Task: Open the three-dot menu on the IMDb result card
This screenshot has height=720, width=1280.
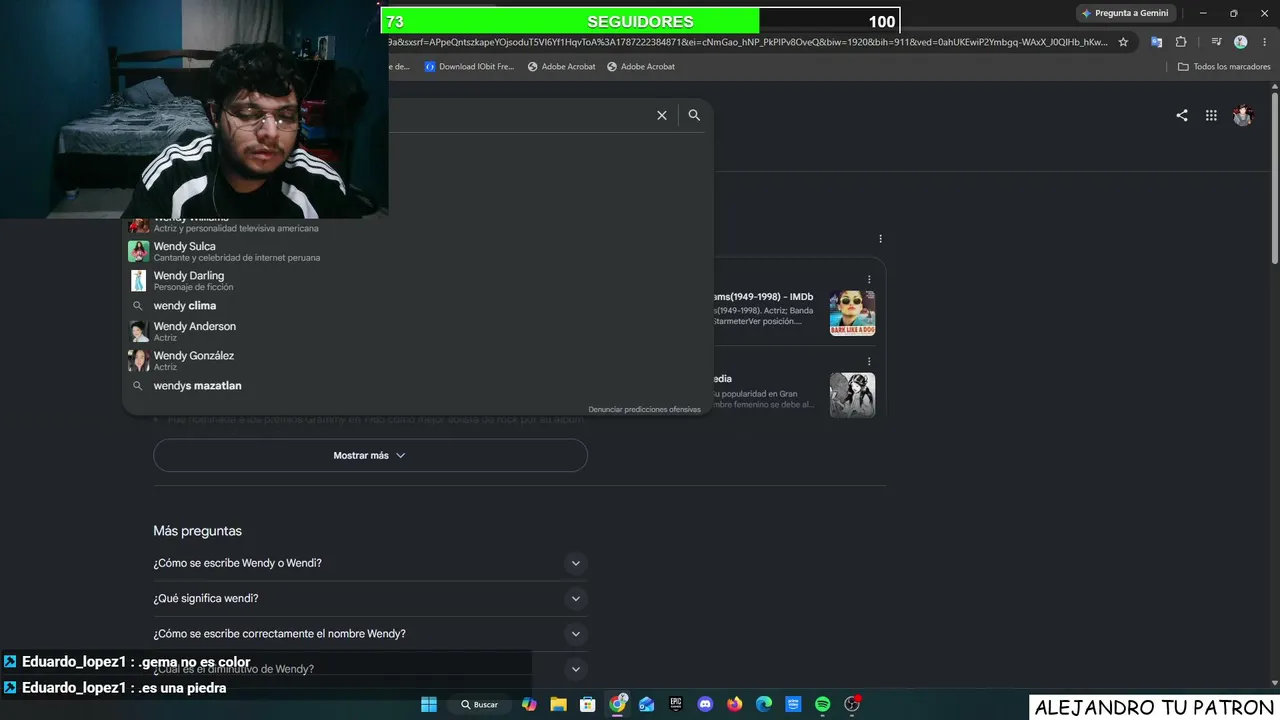Action: tap(869, 280)
